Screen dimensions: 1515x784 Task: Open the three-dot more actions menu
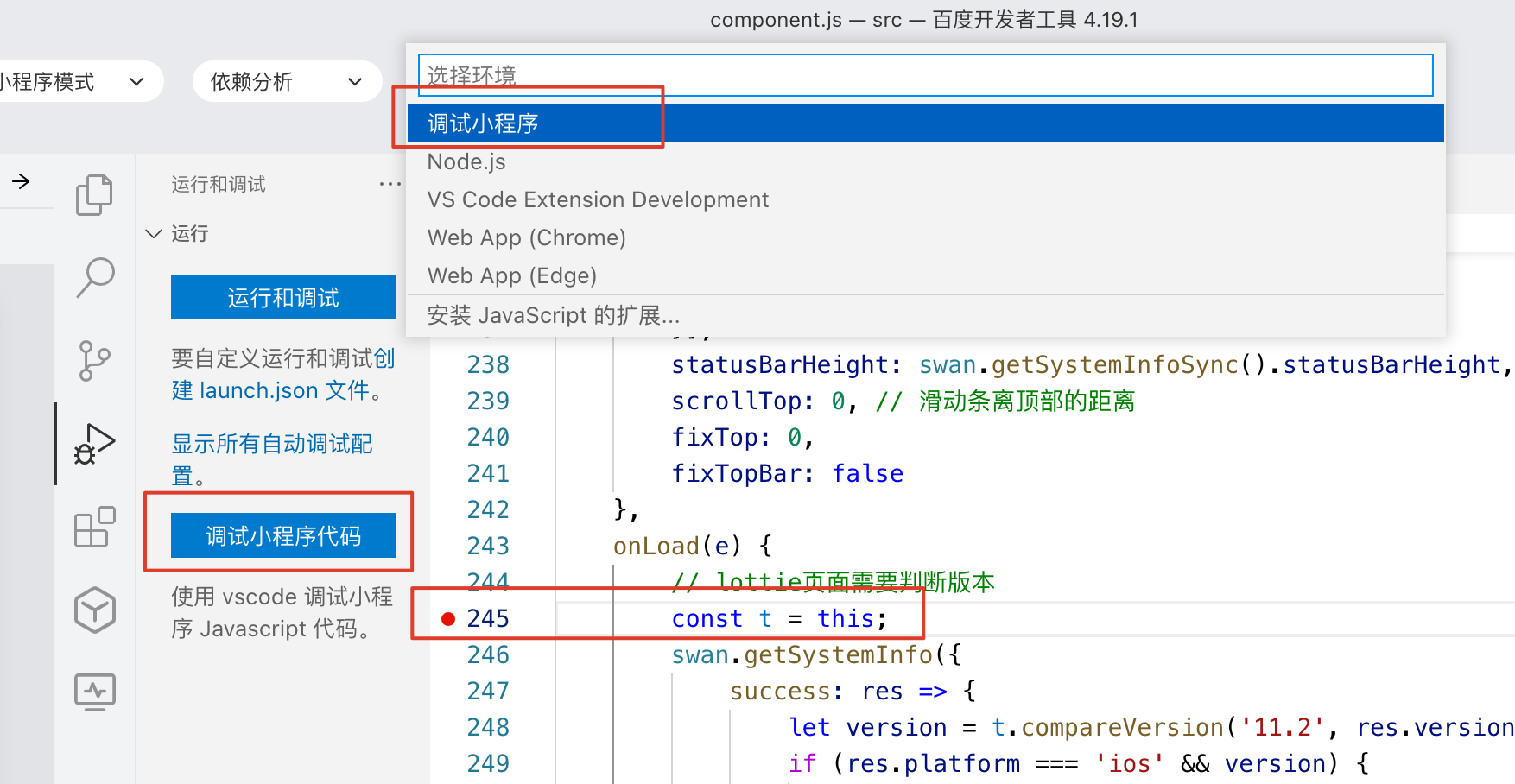pos(390,184)
